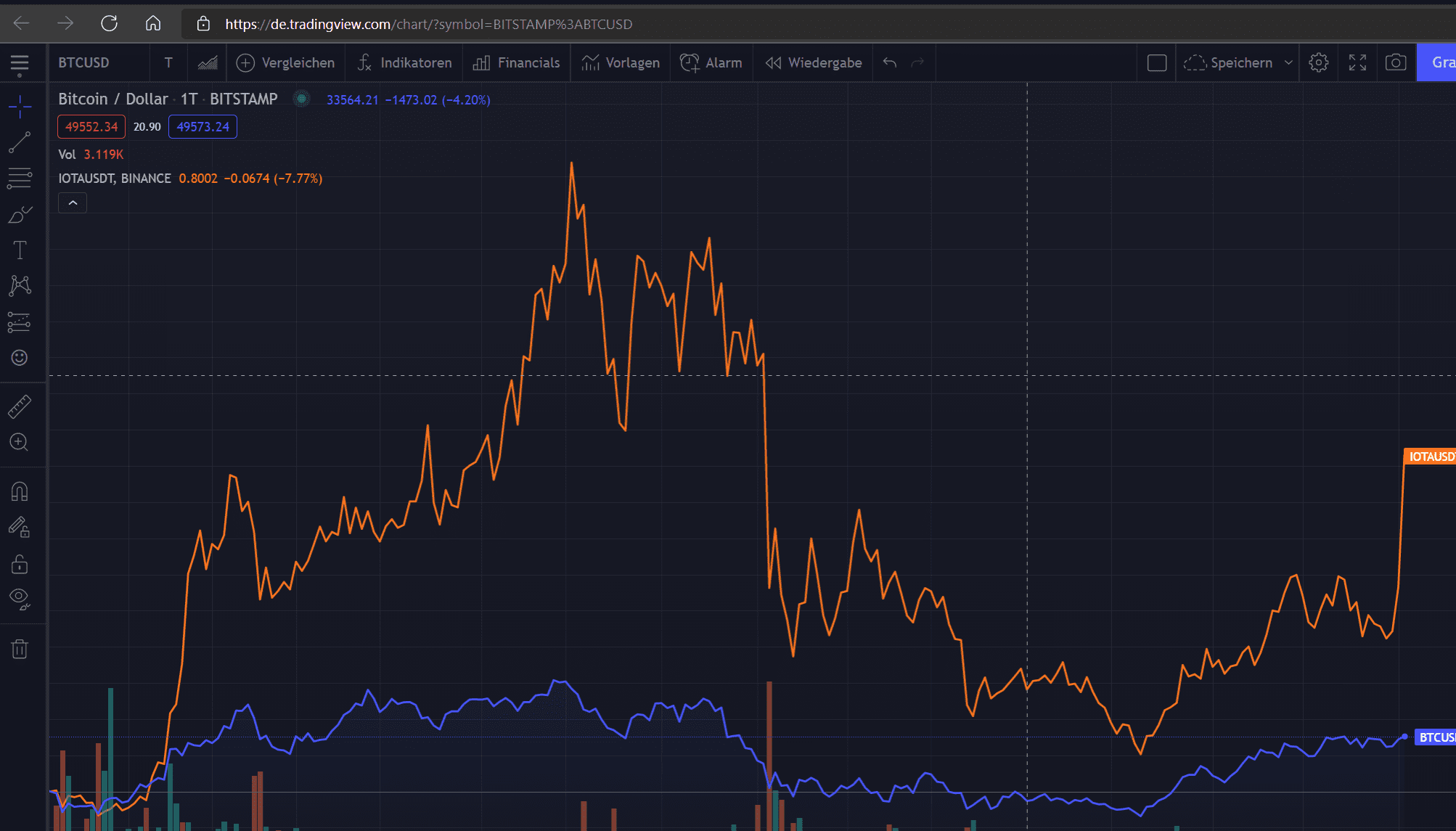Undo the last action
1456x831 pixels.
pyautogui.click(x=890, y=62)
